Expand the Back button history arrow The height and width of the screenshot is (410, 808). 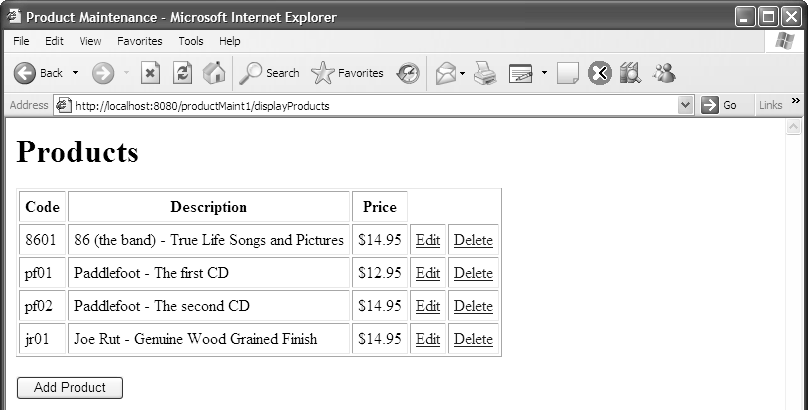(x=75, y=73)
